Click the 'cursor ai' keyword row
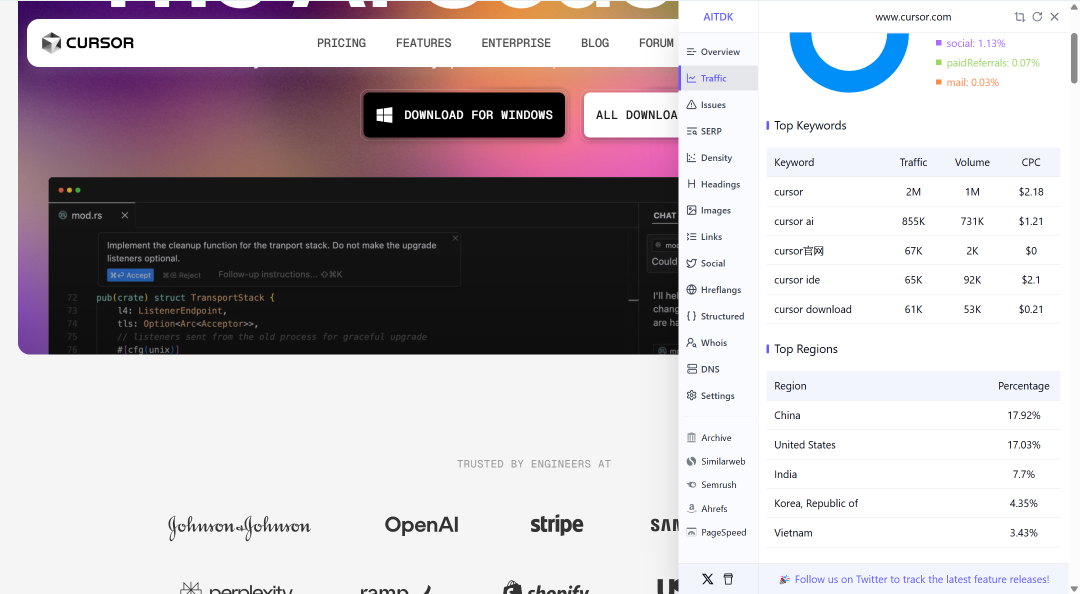 click(x=913, y=221)
